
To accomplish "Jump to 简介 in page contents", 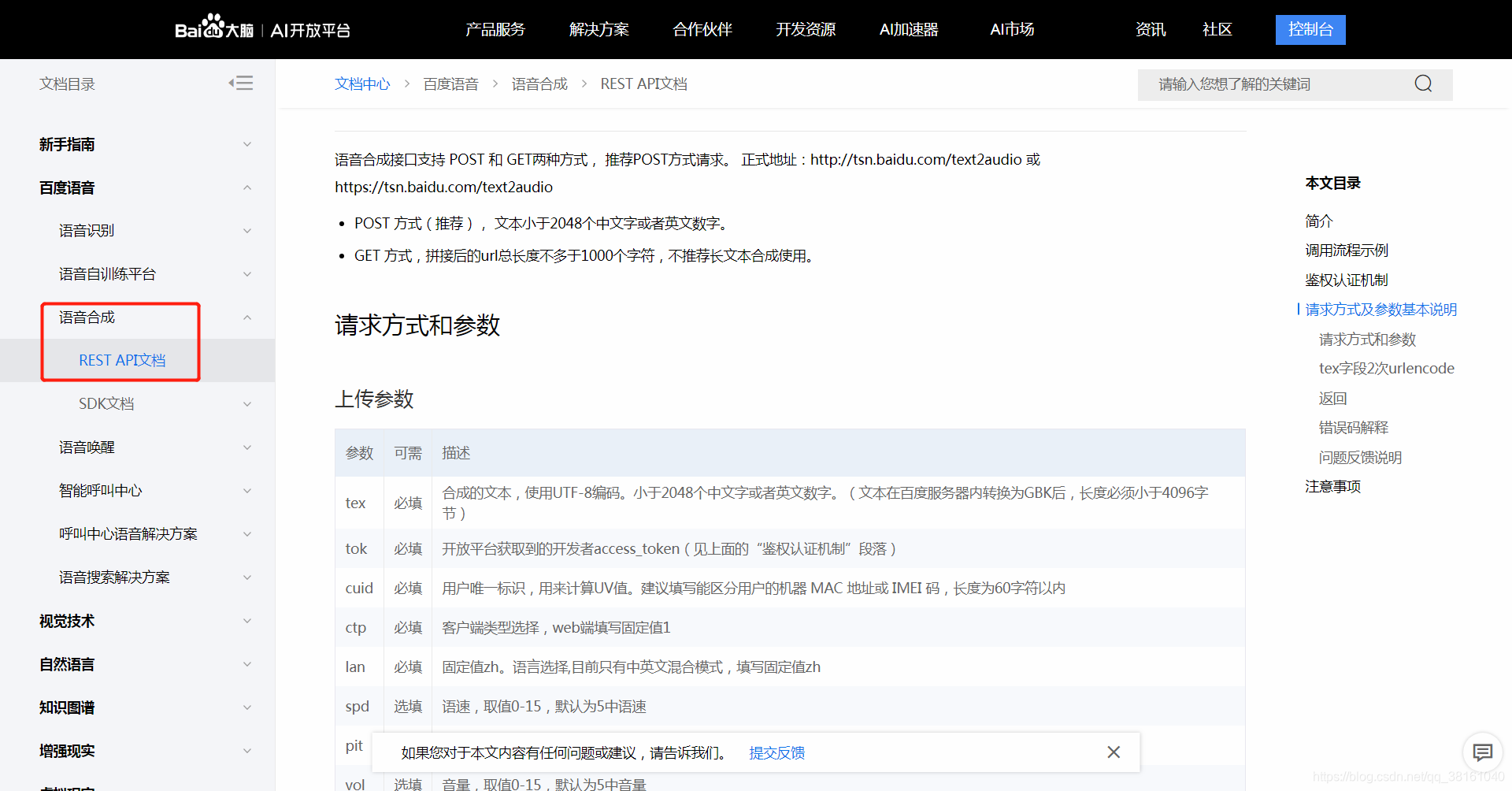I will pyautogui.click(x=1318, y=221).
